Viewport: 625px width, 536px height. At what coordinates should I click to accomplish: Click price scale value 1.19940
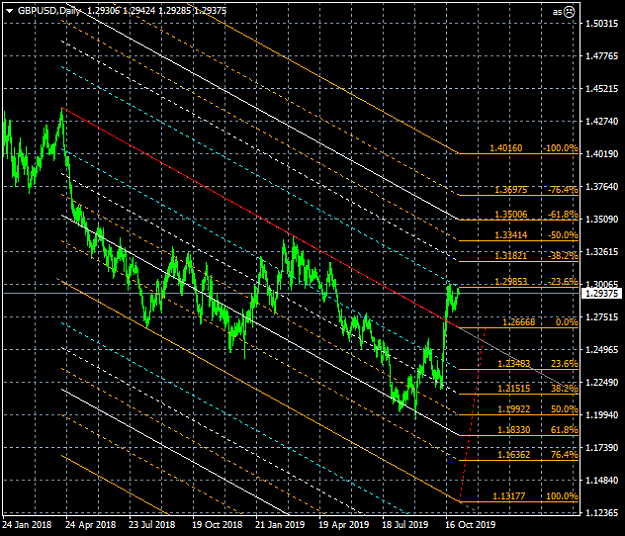tap(601, 415)
